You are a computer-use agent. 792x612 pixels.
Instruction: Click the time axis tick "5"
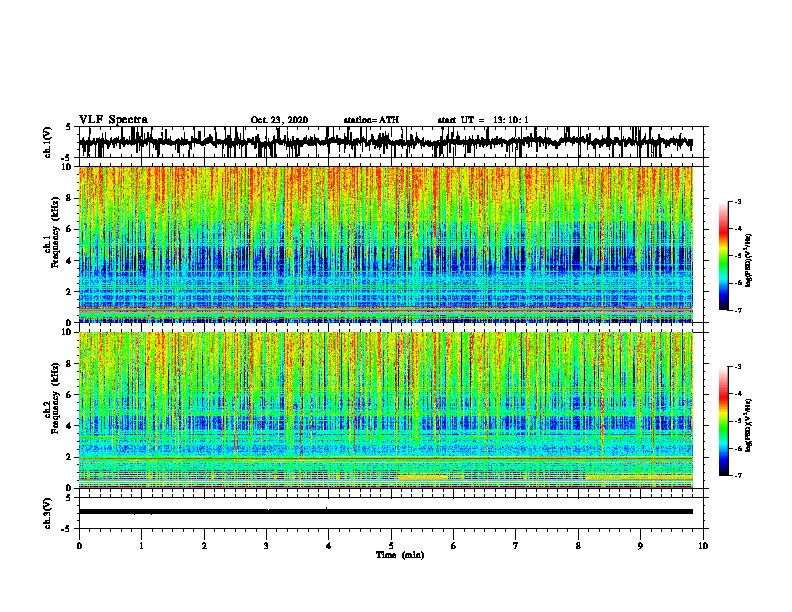[x=391, y=546]
